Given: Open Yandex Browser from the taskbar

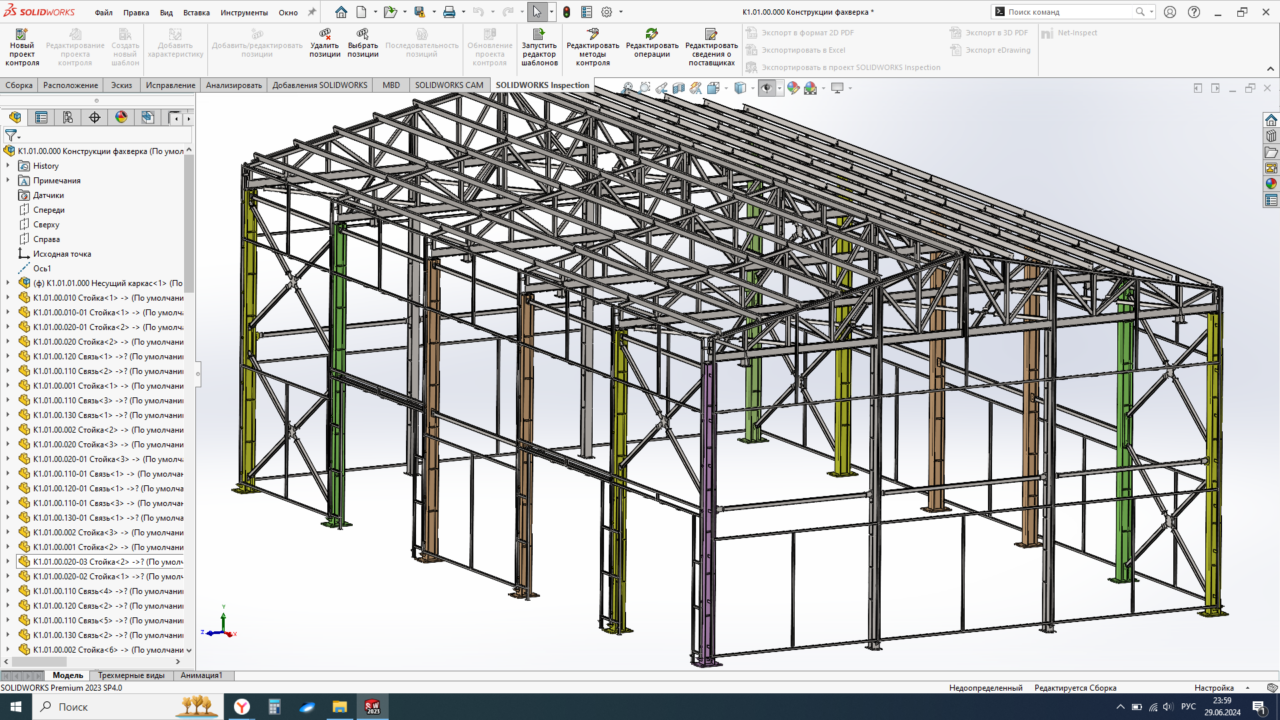Looking at the screenshot, I should click(x=243, y=707).
